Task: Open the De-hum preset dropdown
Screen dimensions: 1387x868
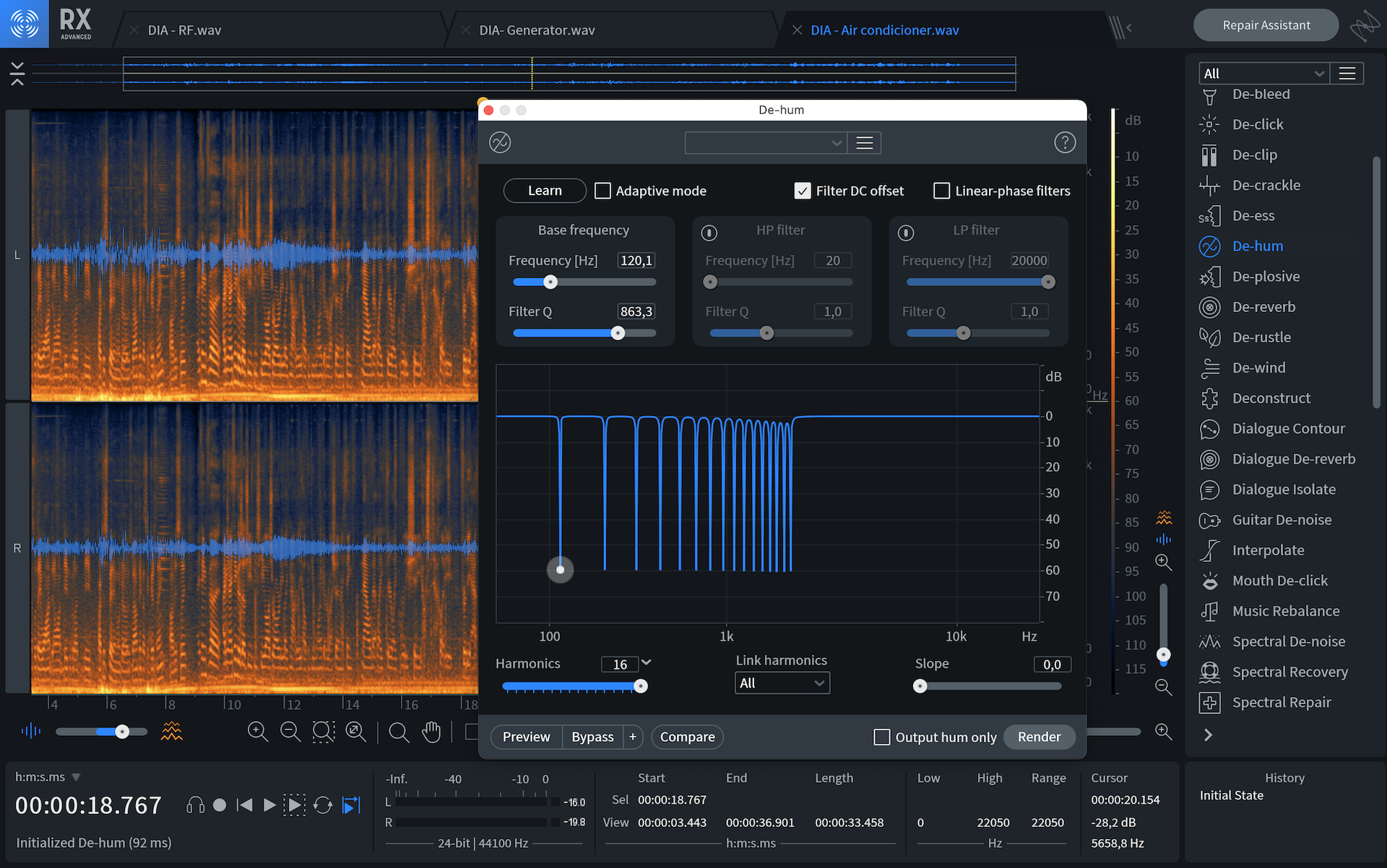Action: pos(765,143)
